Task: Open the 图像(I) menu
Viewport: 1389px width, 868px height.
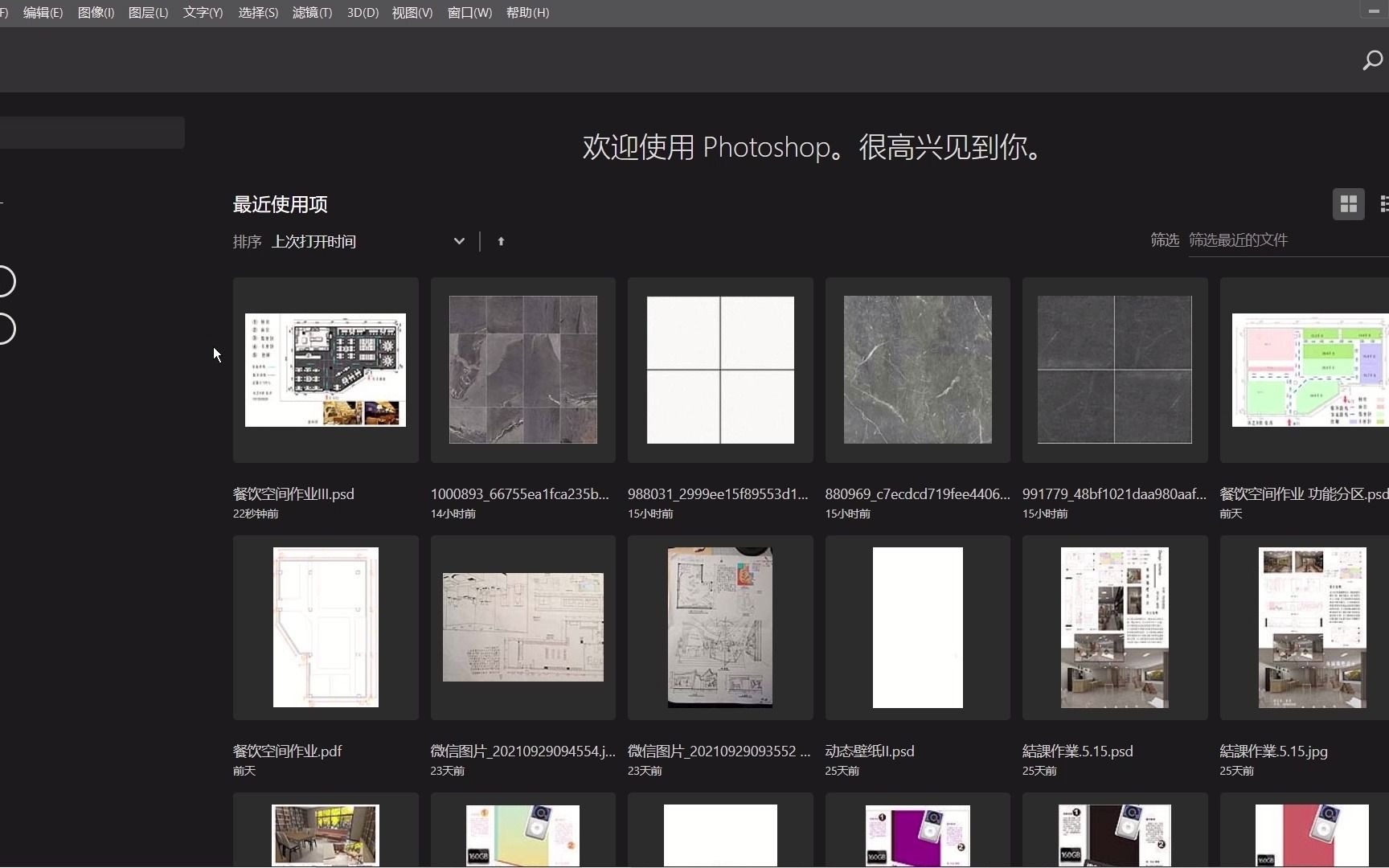Action: click(x=96, y=13)
